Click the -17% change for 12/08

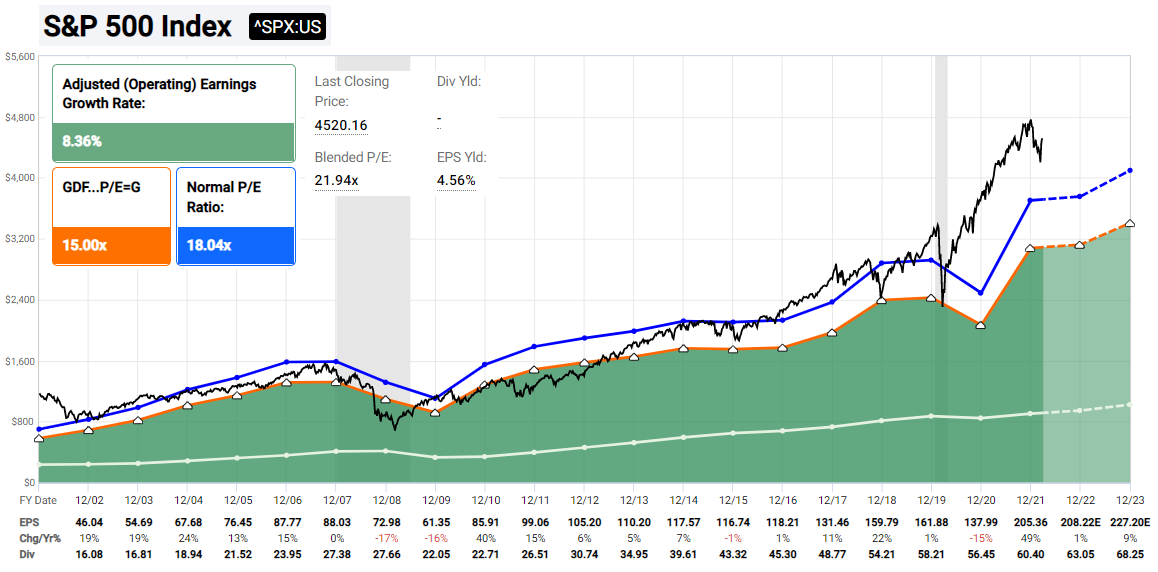[x=386, y=537]
